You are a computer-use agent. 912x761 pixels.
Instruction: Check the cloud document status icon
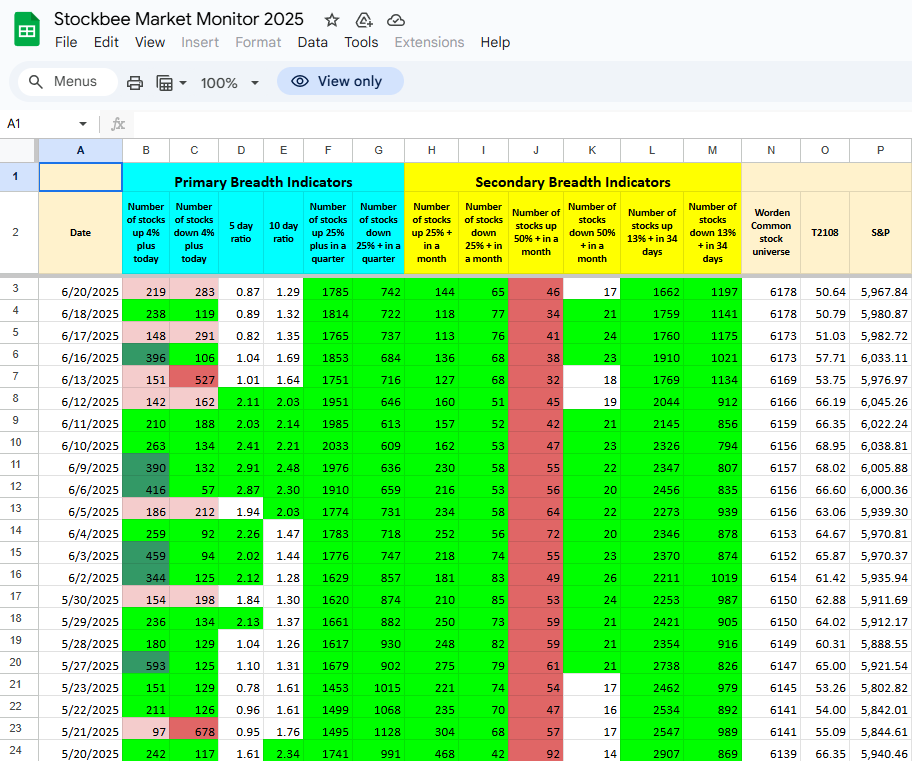click(396, 20)
